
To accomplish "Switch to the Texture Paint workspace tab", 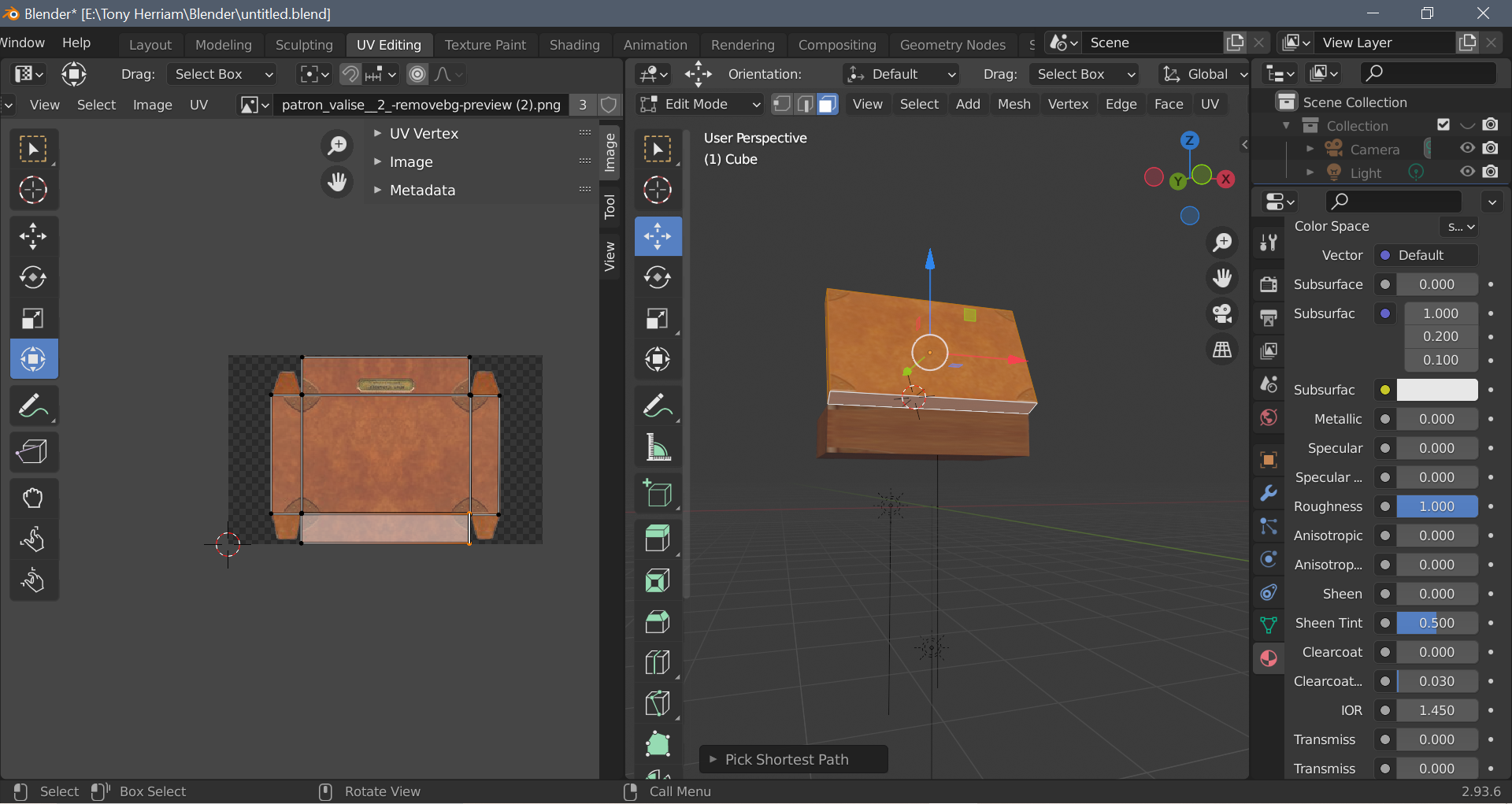I will point(485,45).
